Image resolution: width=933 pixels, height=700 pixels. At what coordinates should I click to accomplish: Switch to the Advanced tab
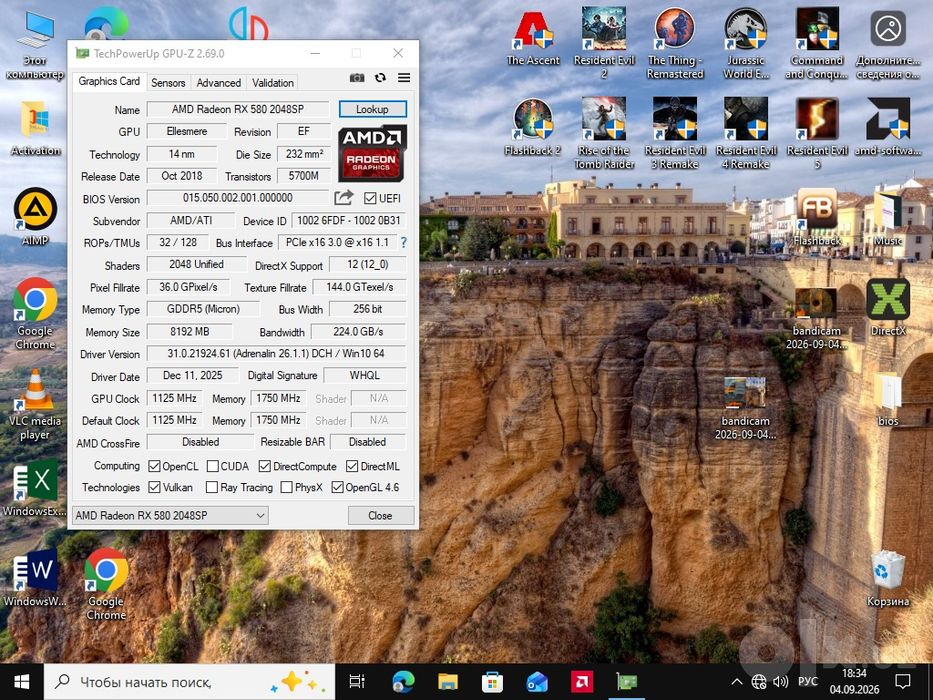tap(218, 83)
